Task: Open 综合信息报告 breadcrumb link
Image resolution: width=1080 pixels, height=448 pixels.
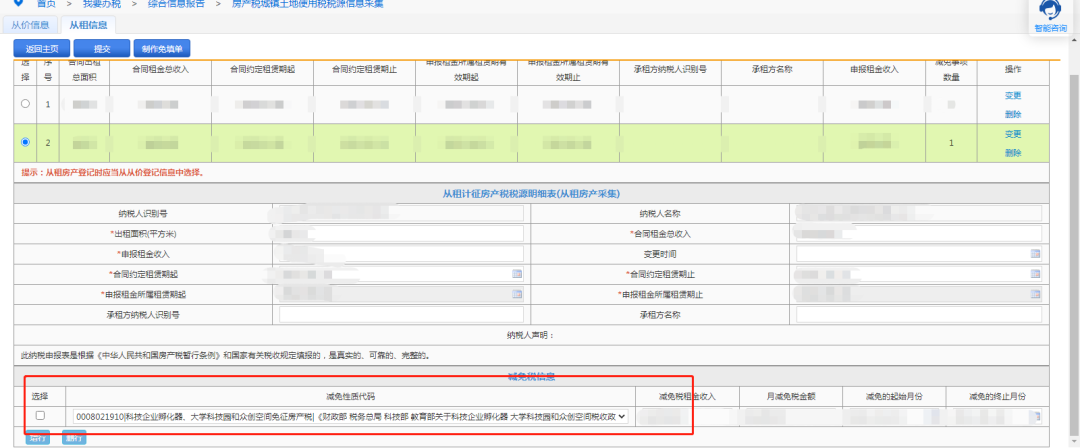Action: 176,3
